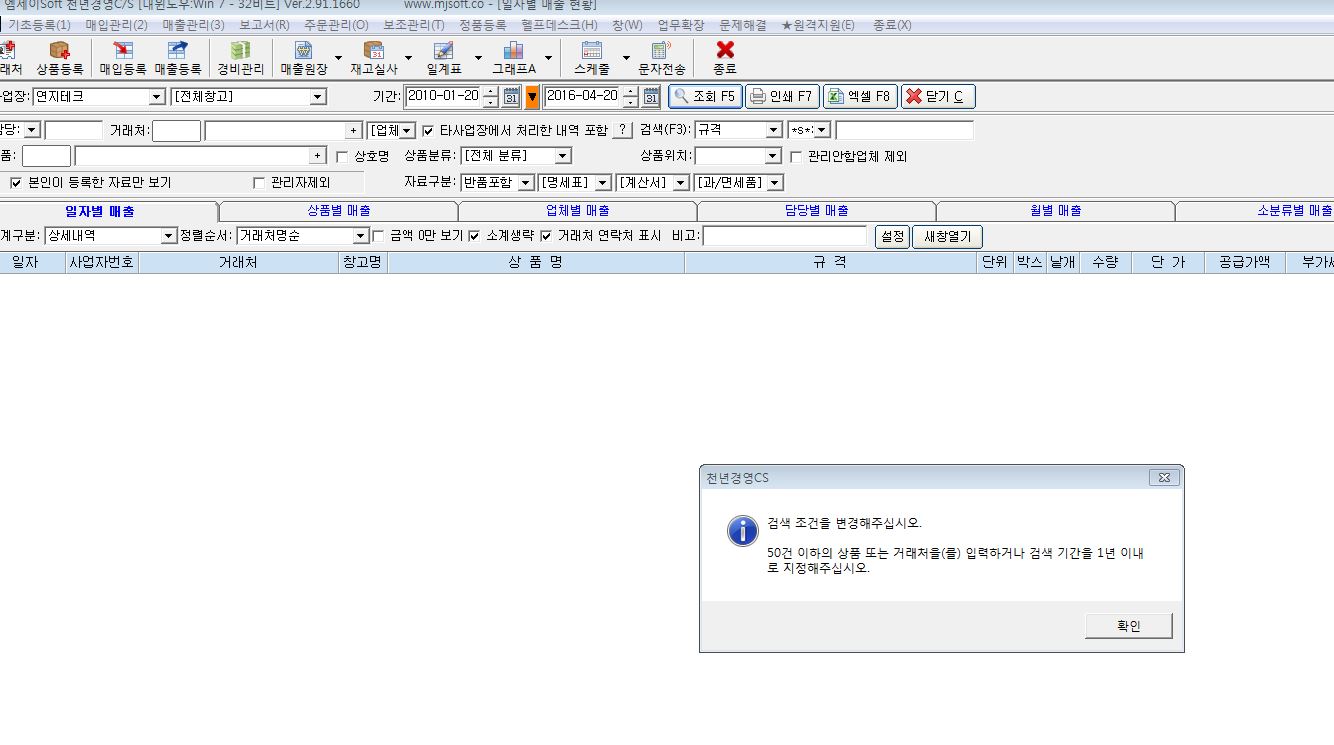Click the 엑셀 F8 export button
This screenshot has height=745, width=1334.
pos(860,97)
